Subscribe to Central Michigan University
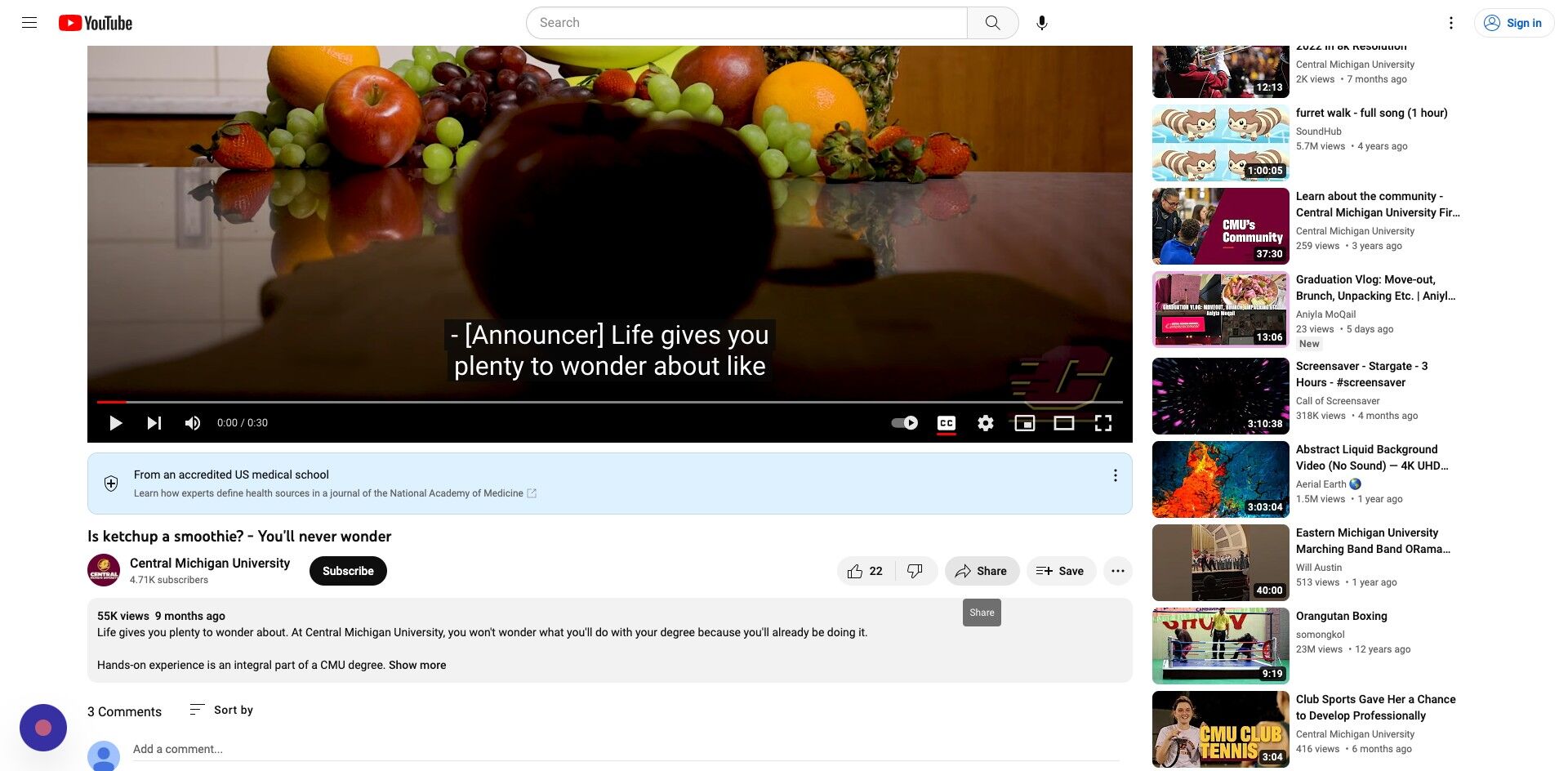1568x771 pixels. click(x=348, y=571)
